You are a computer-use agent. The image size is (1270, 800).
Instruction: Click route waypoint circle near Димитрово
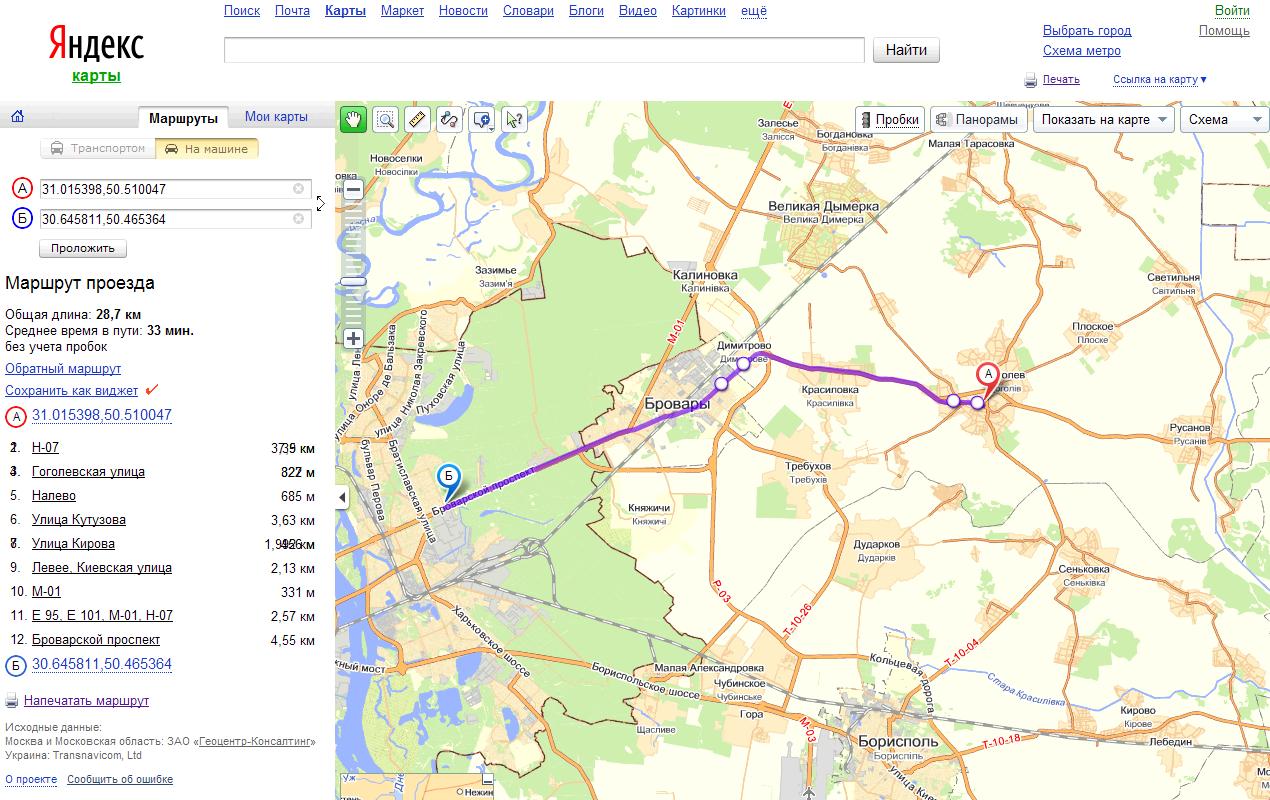click(x=743, y=364)
